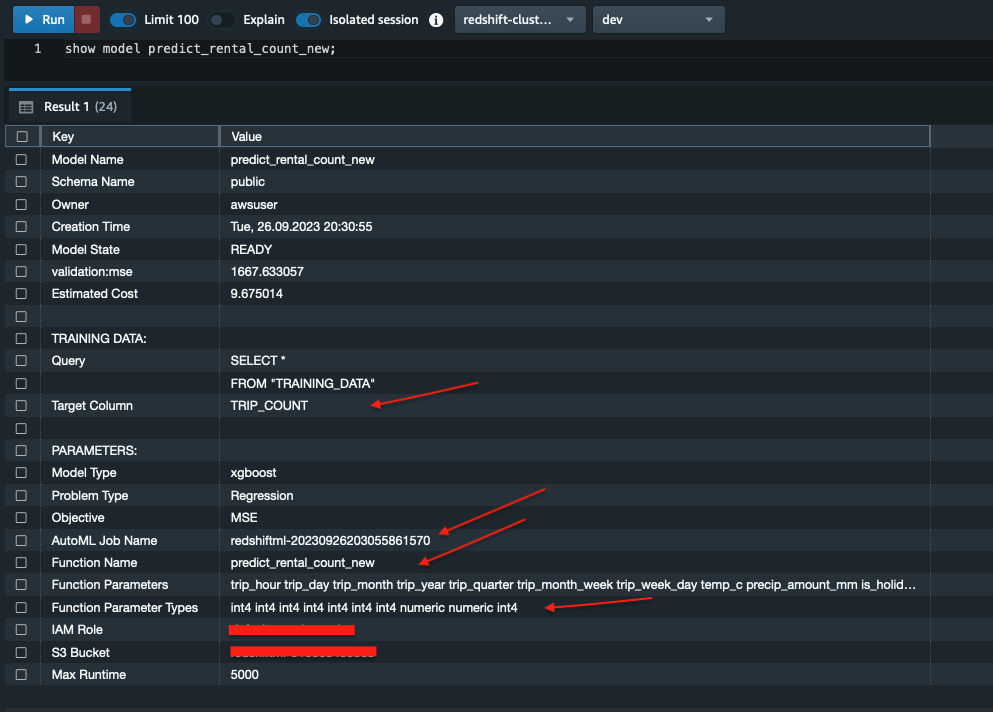Select the Regression problem type value
This screenshot has width=993, height=712.
point(262,495)
